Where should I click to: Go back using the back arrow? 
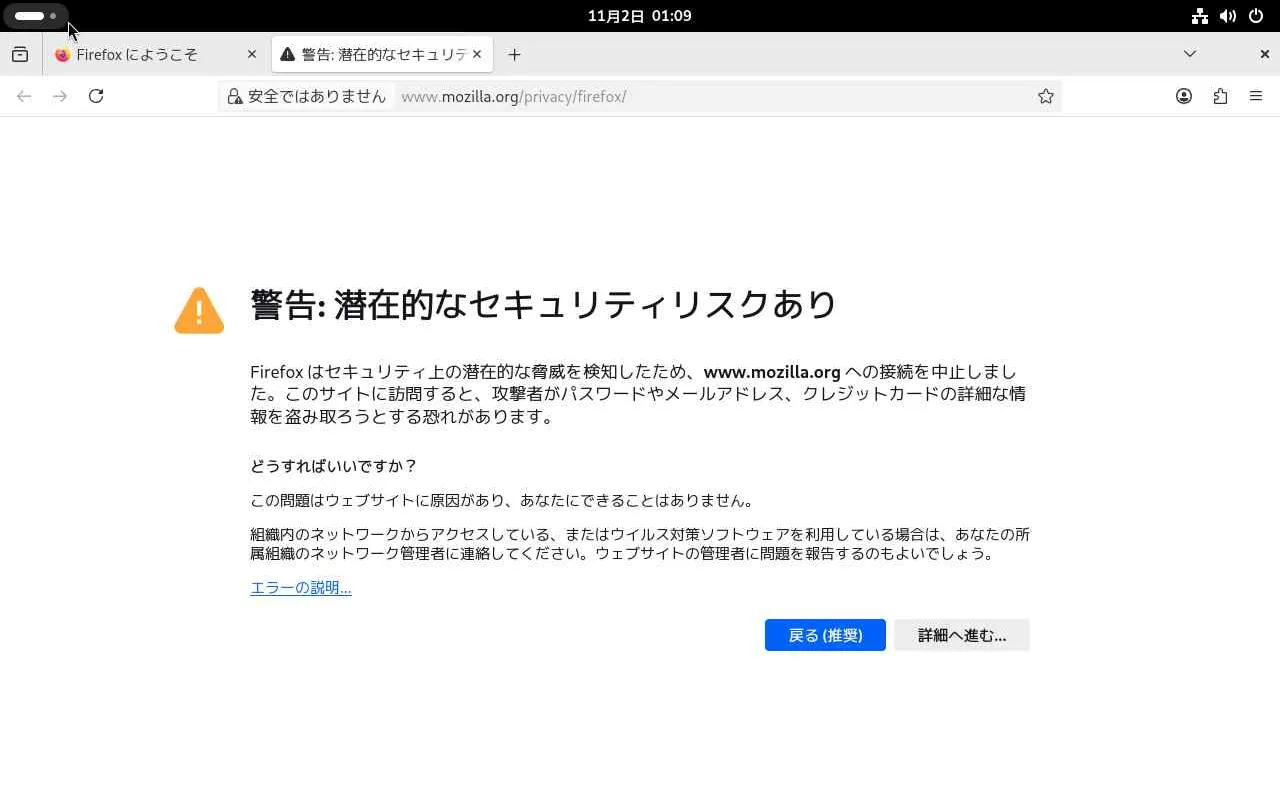[24, 96]
